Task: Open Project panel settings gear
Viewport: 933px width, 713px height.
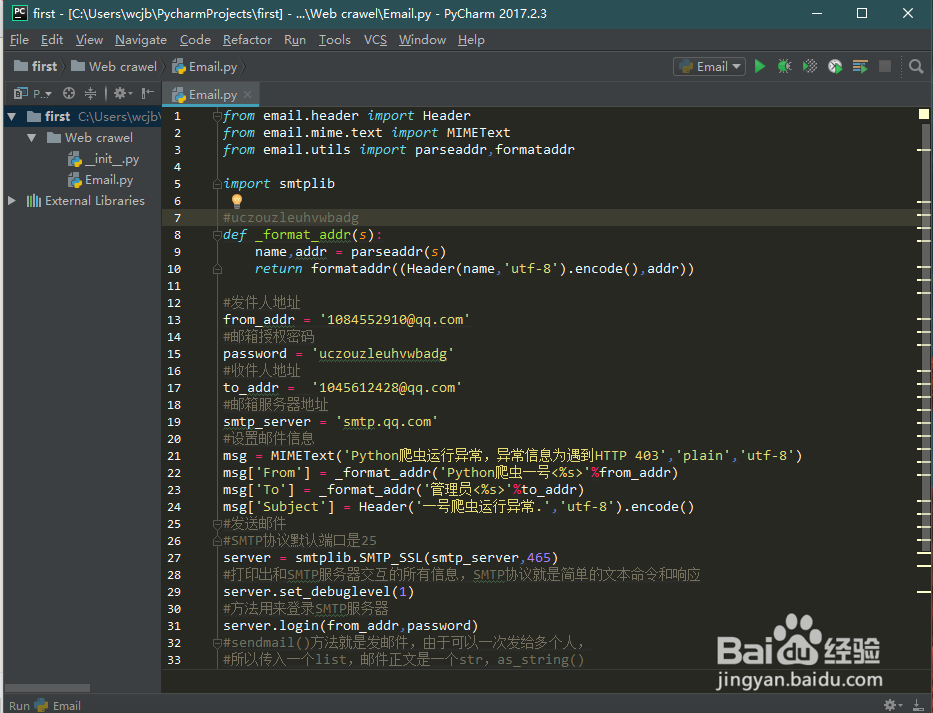Action: (121, 93)
